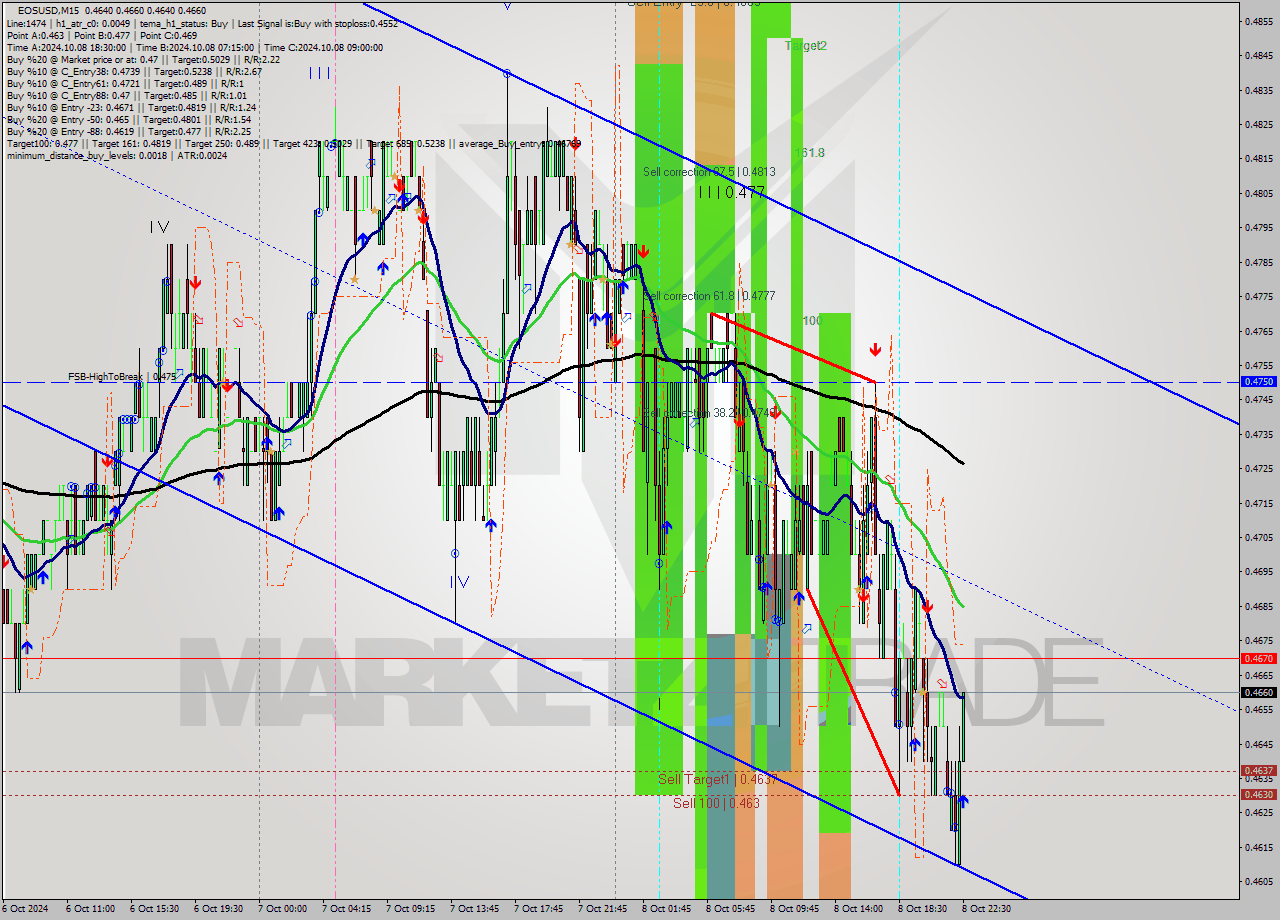
Task: Click the 0.4805 price axis tick
Action: tap(1259, 193)
